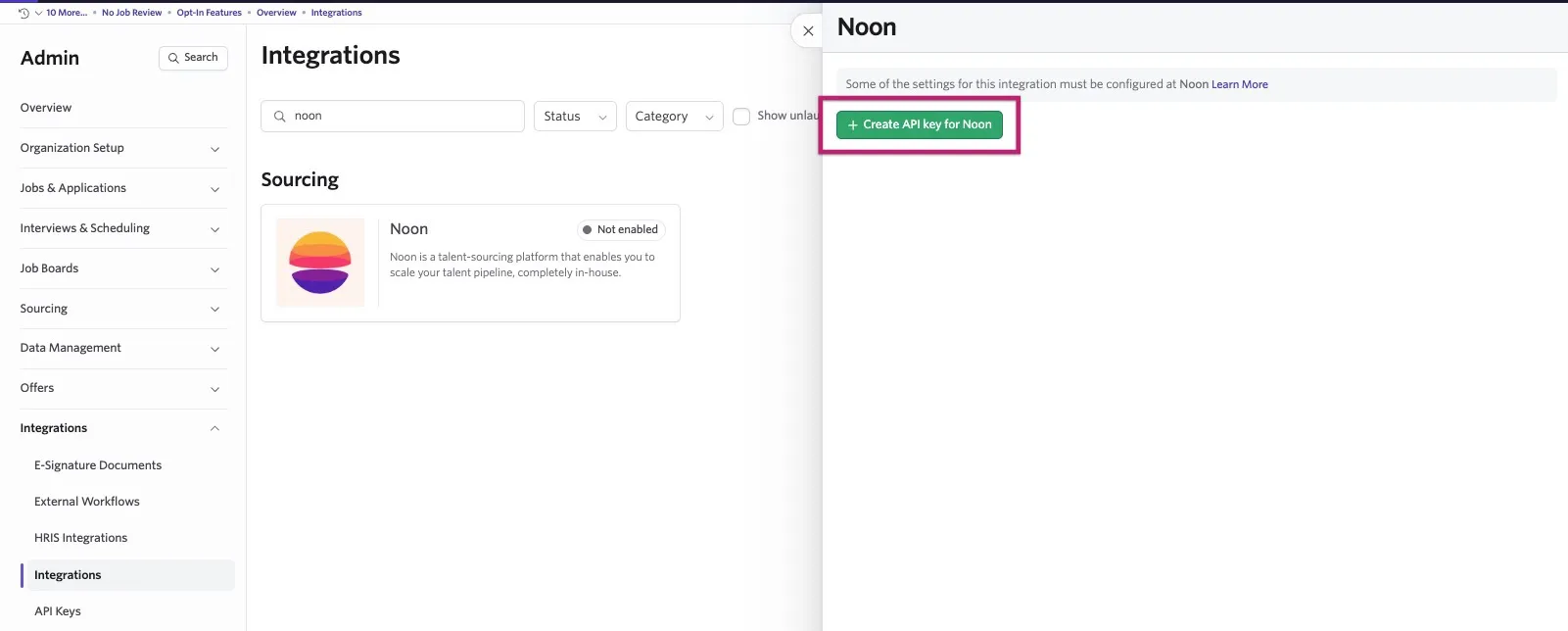Image resolution: width=1568 pixels, height=631 pixels.
Task: Open Opt-In Features breadcrumb
Action: pos(210,13)
